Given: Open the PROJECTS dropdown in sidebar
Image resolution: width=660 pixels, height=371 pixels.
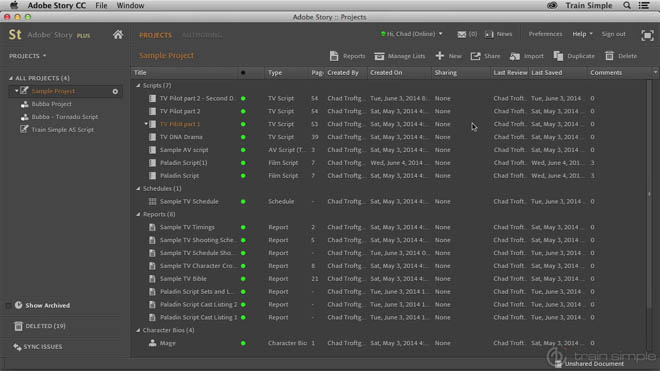Looking at the screenshot, I should point(28,56).
